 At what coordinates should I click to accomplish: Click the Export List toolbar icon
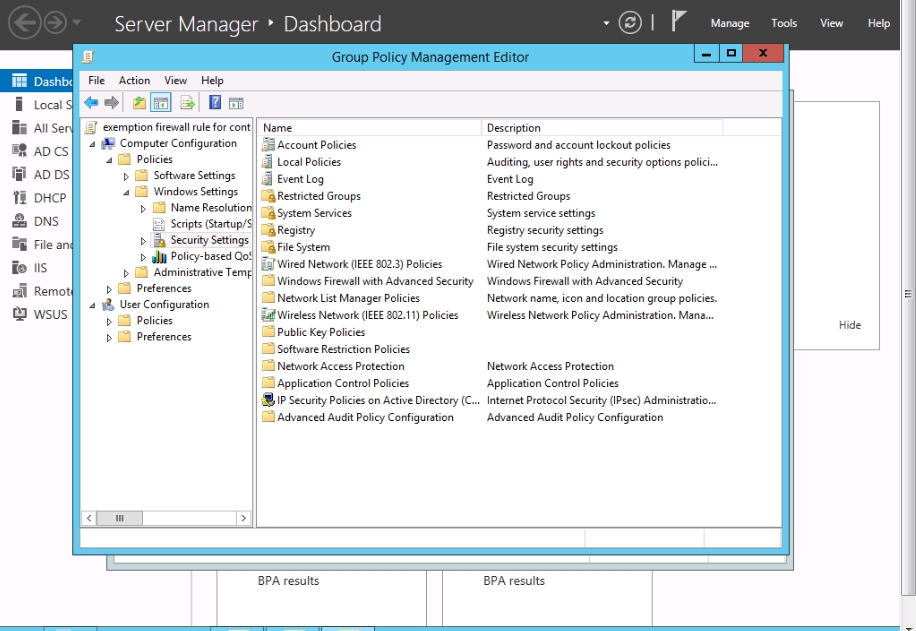(x=186, y=103)
